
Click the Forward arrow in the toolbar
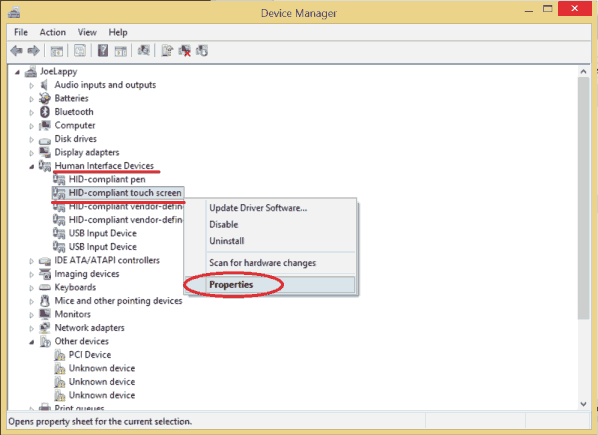pos(34,50)
